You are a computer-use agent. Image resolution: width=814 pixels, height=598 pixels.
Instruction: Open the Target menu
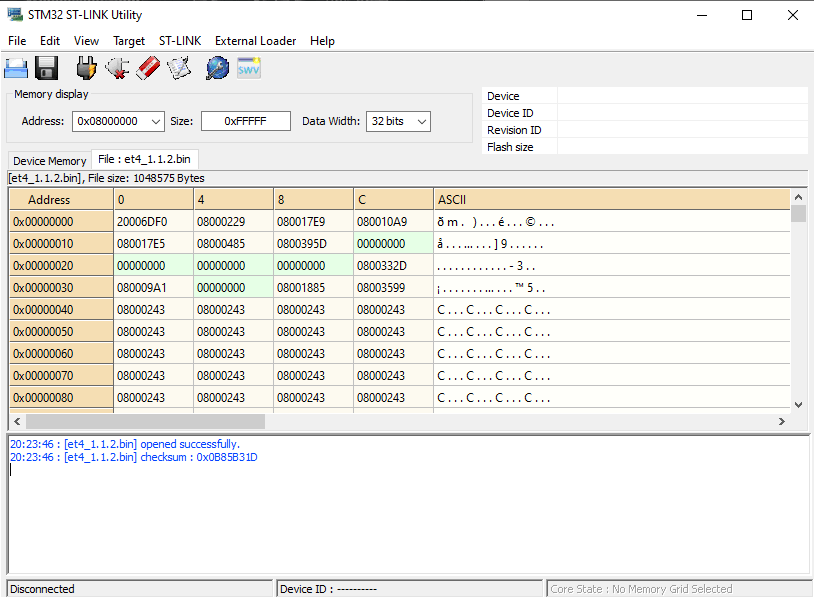pyautogui.click(x=129, y=41)
